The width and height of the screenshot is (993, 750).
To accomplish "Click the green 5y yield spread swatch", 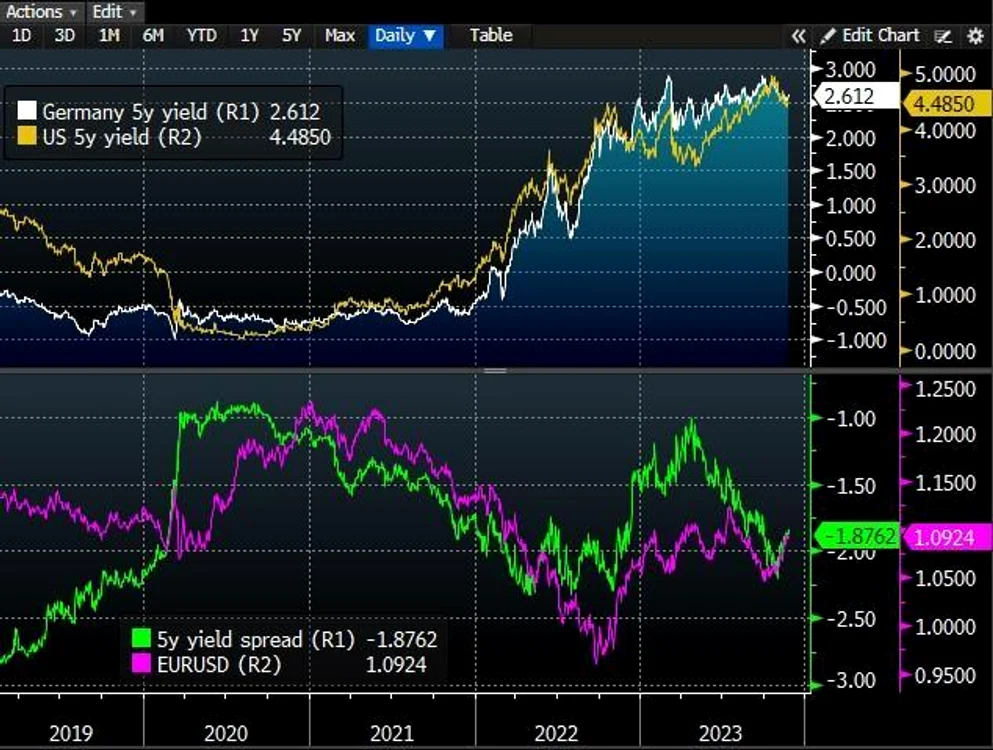I will pyautogui.click(x=141, y=639).
